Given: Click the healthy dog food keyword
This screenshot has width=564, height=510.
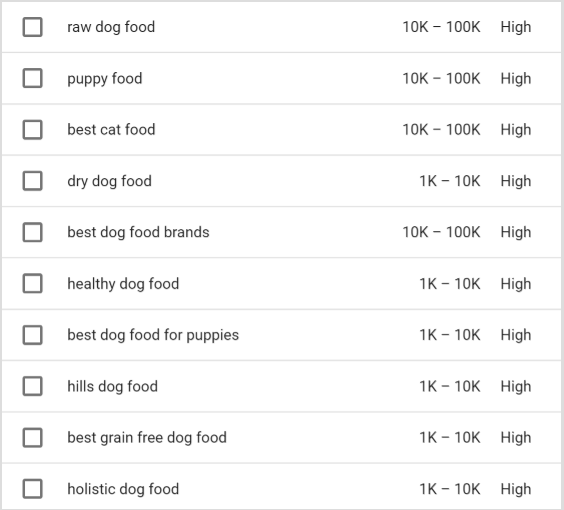Looking at the screenshot, I should click(x=123, y=284).
